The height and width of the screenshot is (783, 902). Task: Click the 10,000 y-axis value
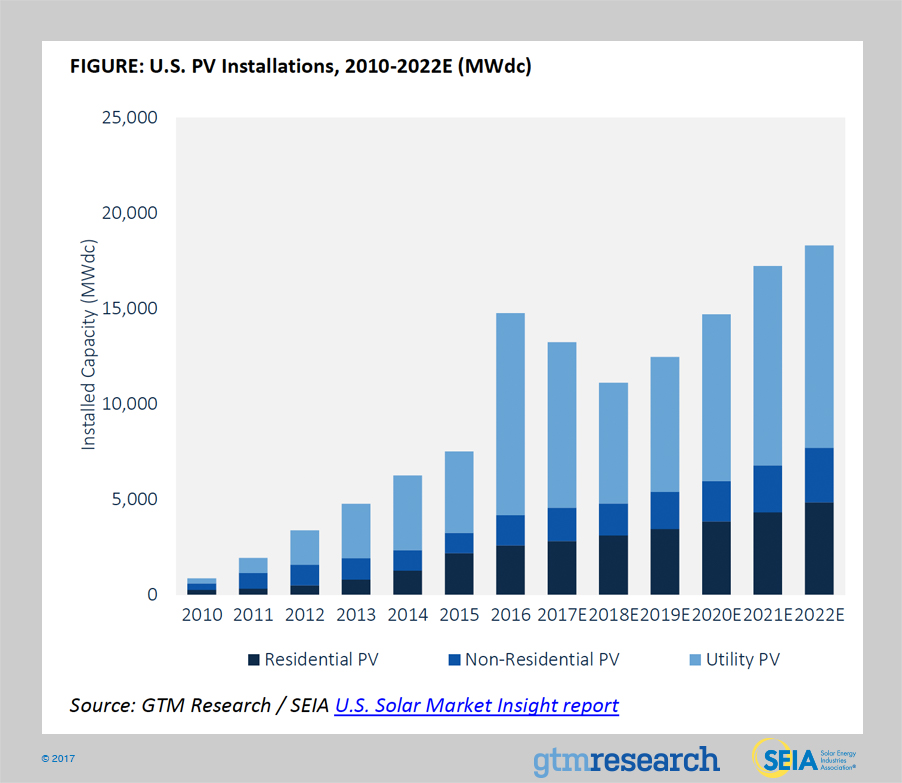pyautogui.click(x=129, y=404)
